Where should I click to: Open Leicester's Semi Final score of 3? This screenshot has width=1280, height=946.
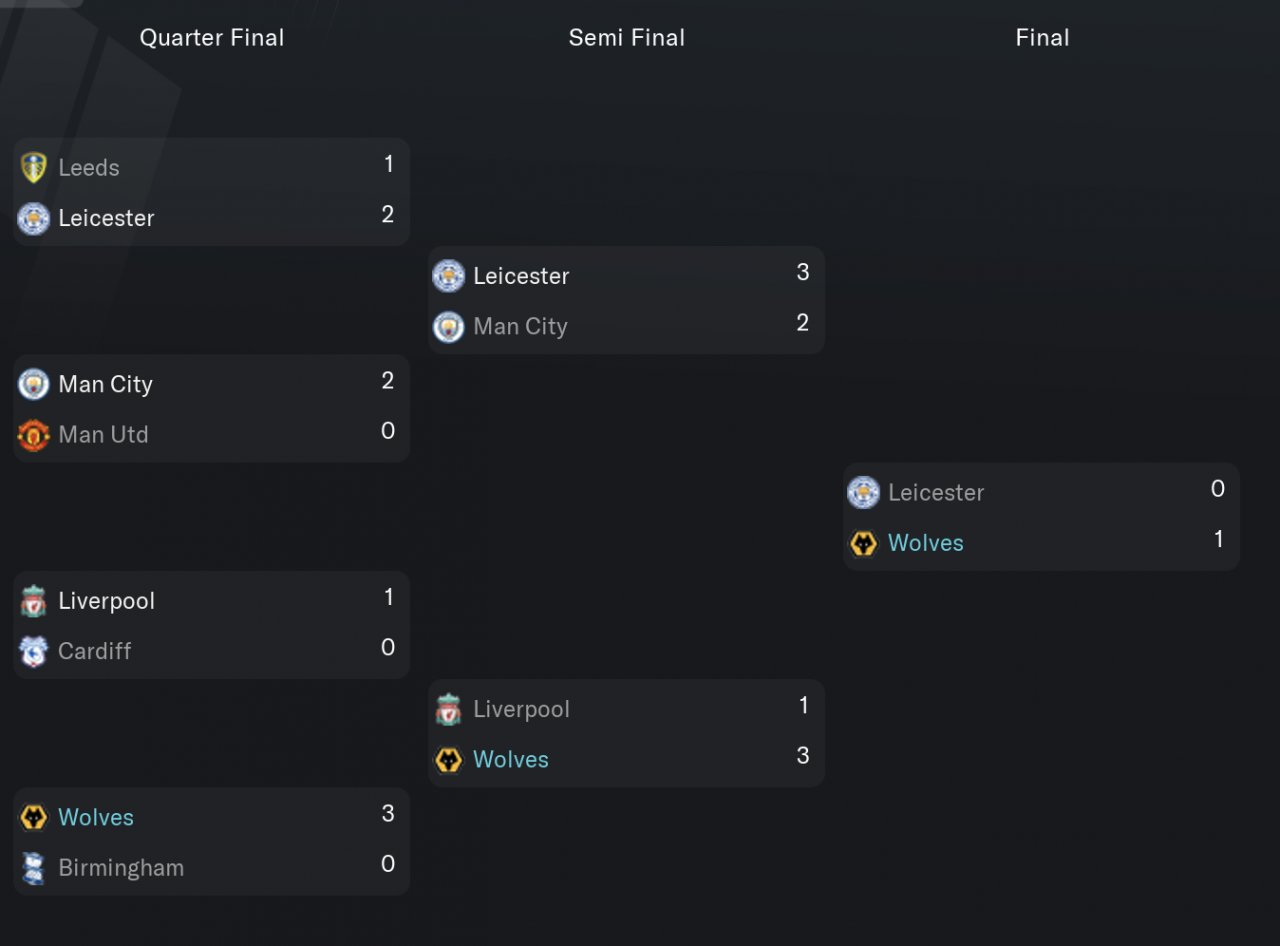(x=802, y=273)
